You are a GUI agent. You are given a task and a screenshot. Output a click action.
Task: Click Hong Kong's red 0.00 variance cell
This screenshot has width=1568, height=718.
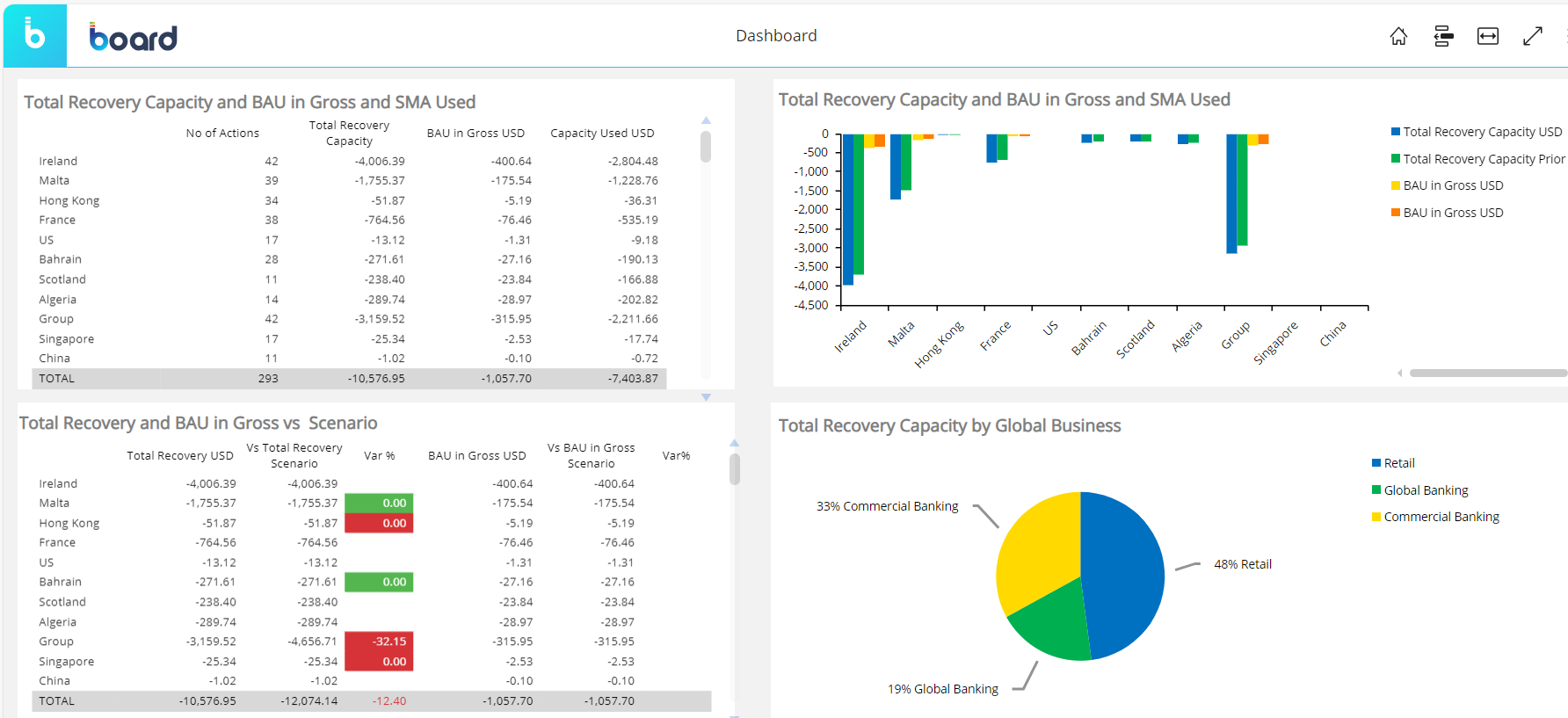[379, 523]
